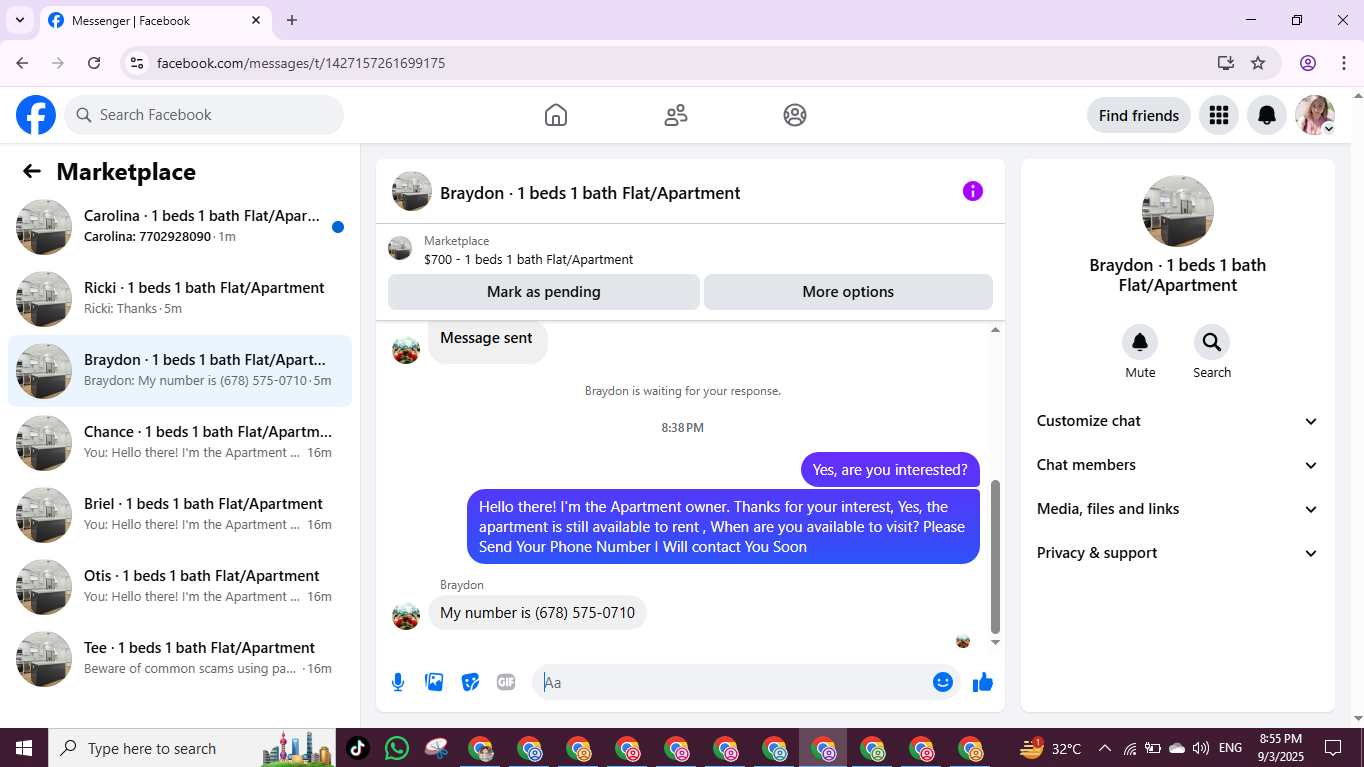Attach a photo using the image icon

[434, 682]
